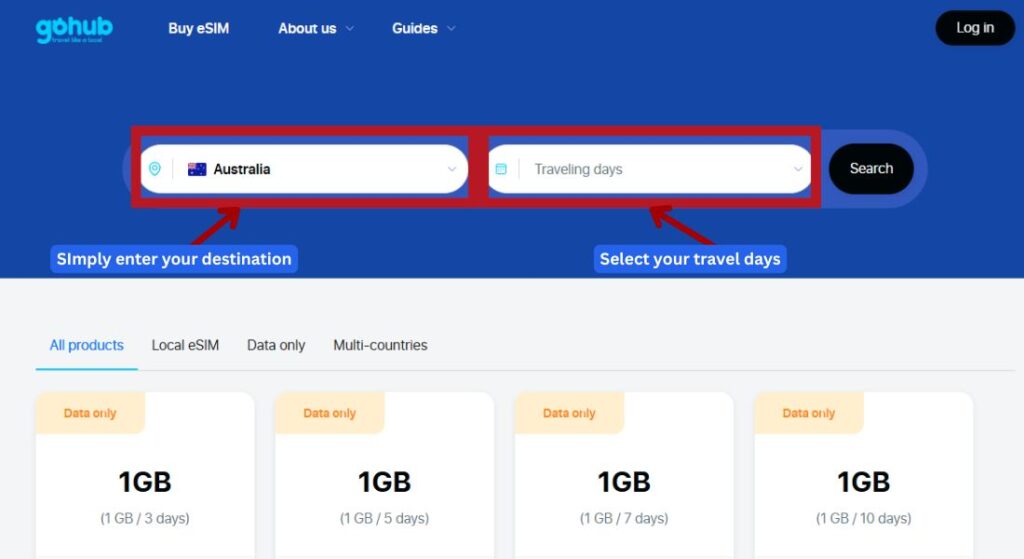Switch to the Data only tab

[276, 345]
